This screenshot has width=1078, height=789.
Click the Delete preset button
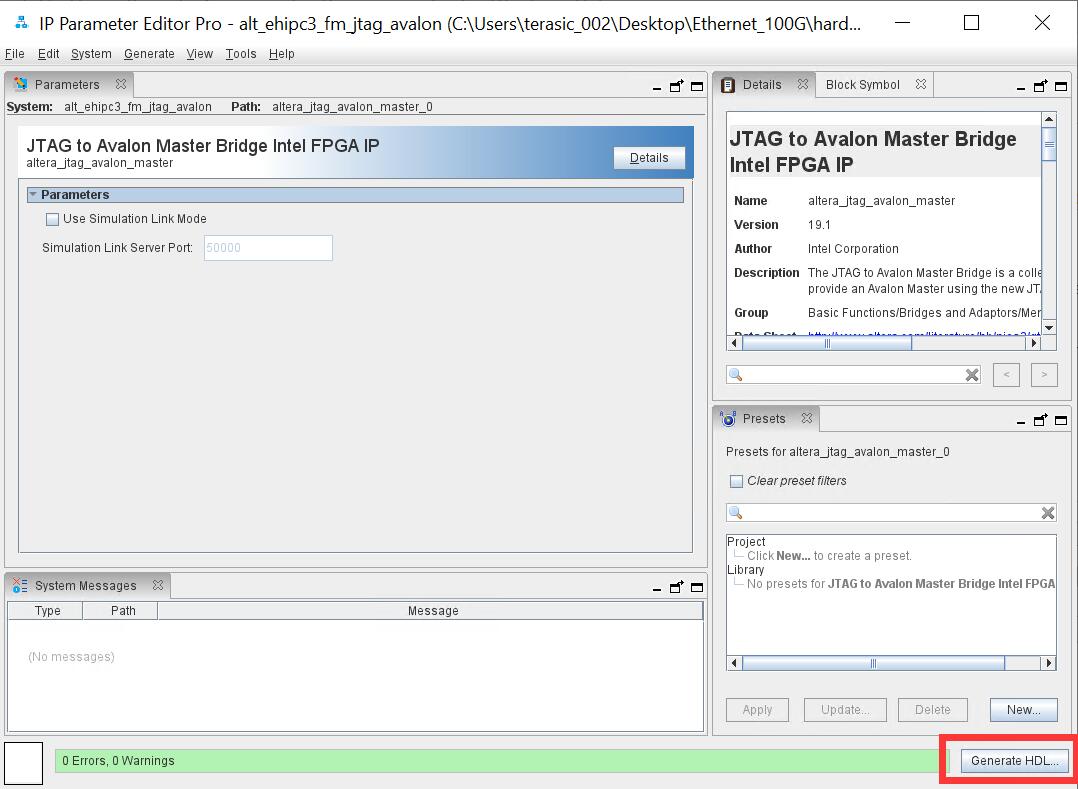(x=932, y=709)
